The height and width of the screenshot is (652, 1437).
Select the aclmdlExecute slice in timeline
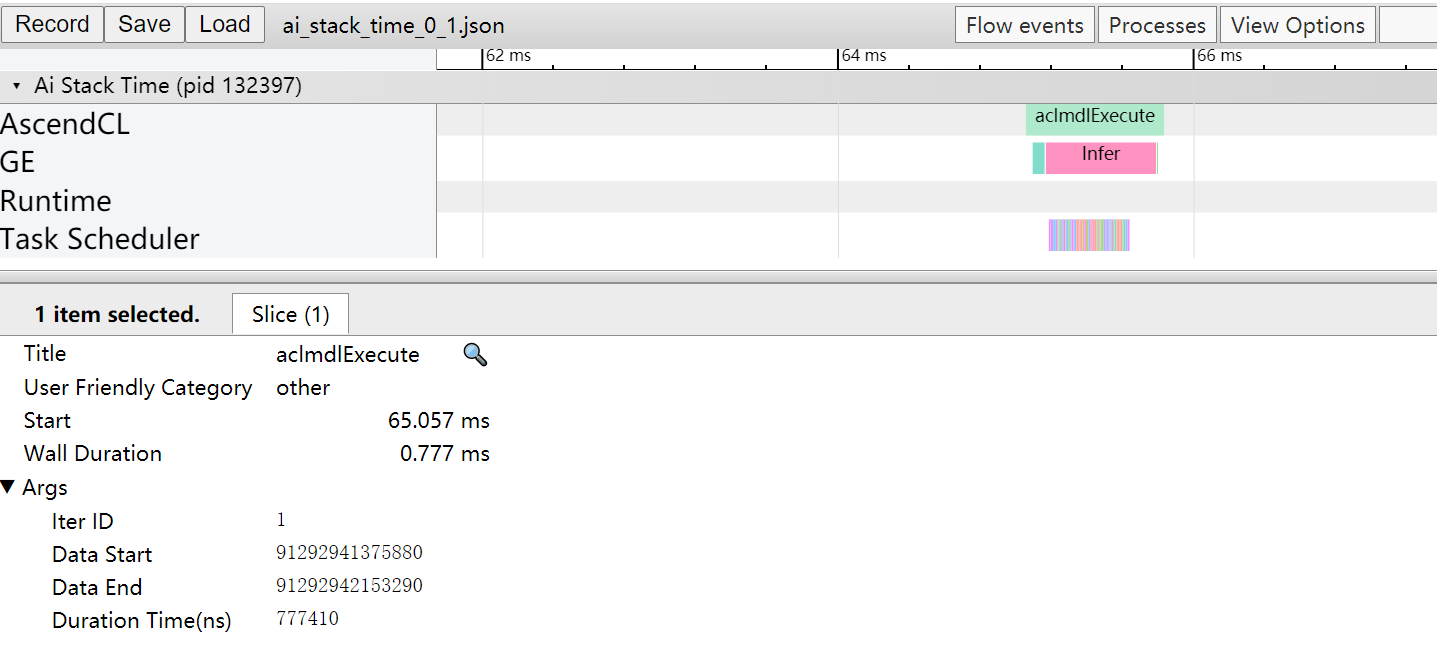tap(1094, 118)
